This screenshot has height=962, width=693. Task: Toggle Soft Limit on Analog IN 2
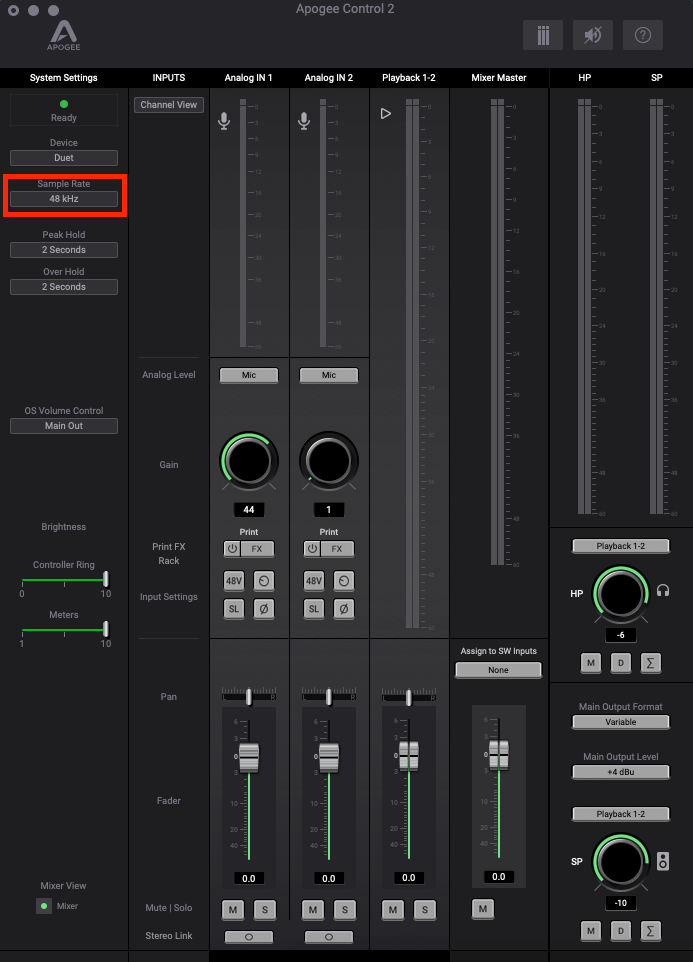tap(313, 609)
